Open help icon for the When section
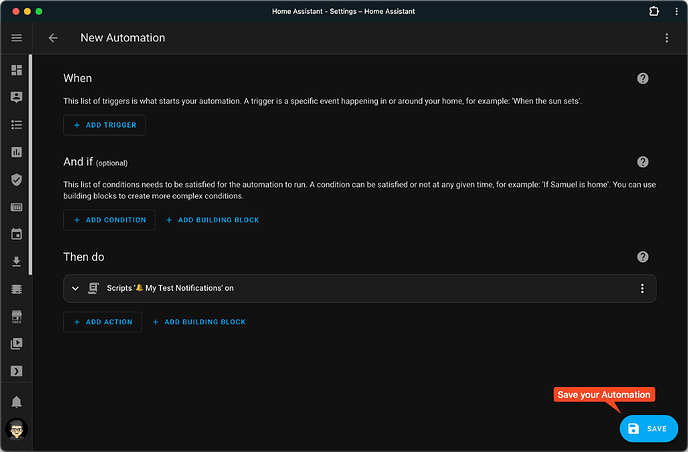The image size is (688, 452). [643, 78]
